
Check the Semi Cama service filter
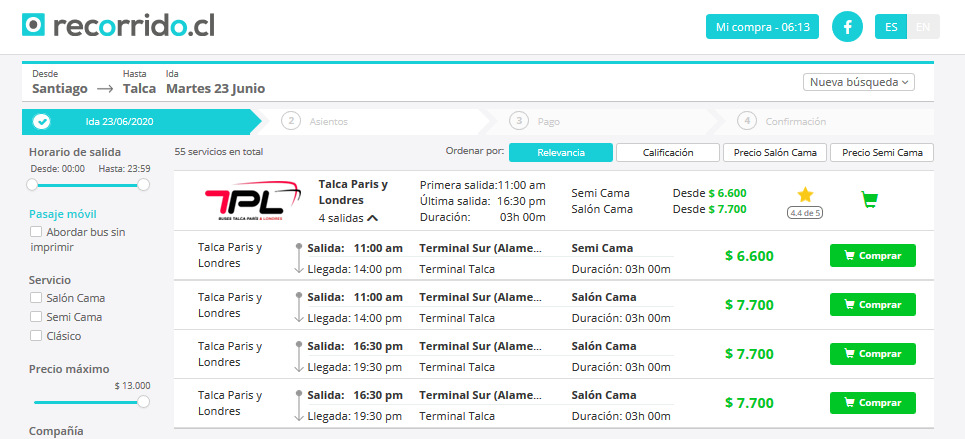36,317
